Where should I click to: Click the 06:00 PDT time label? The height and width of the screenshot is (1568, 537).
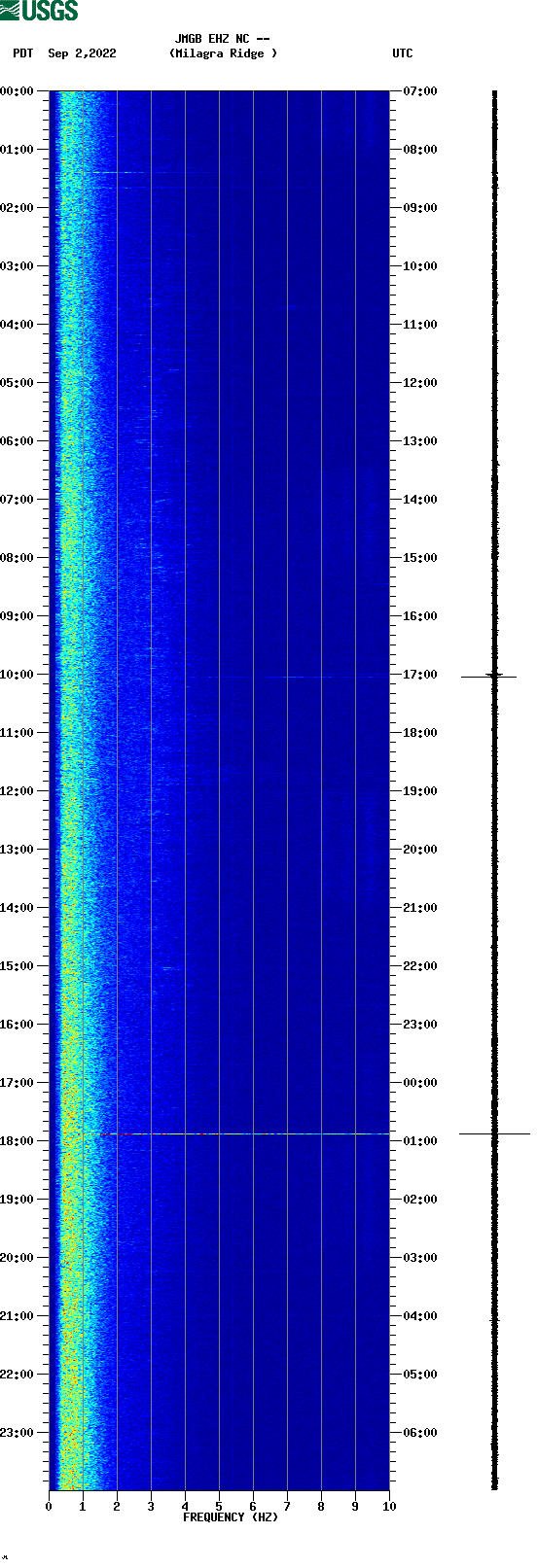point(18,441)
